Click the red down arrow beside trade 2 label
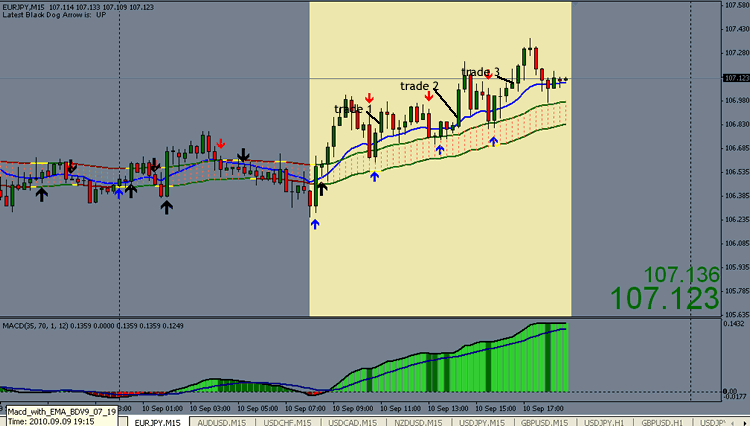Image resolution: width=750 pixels, height=426 pixels. [x=429, y=97]
